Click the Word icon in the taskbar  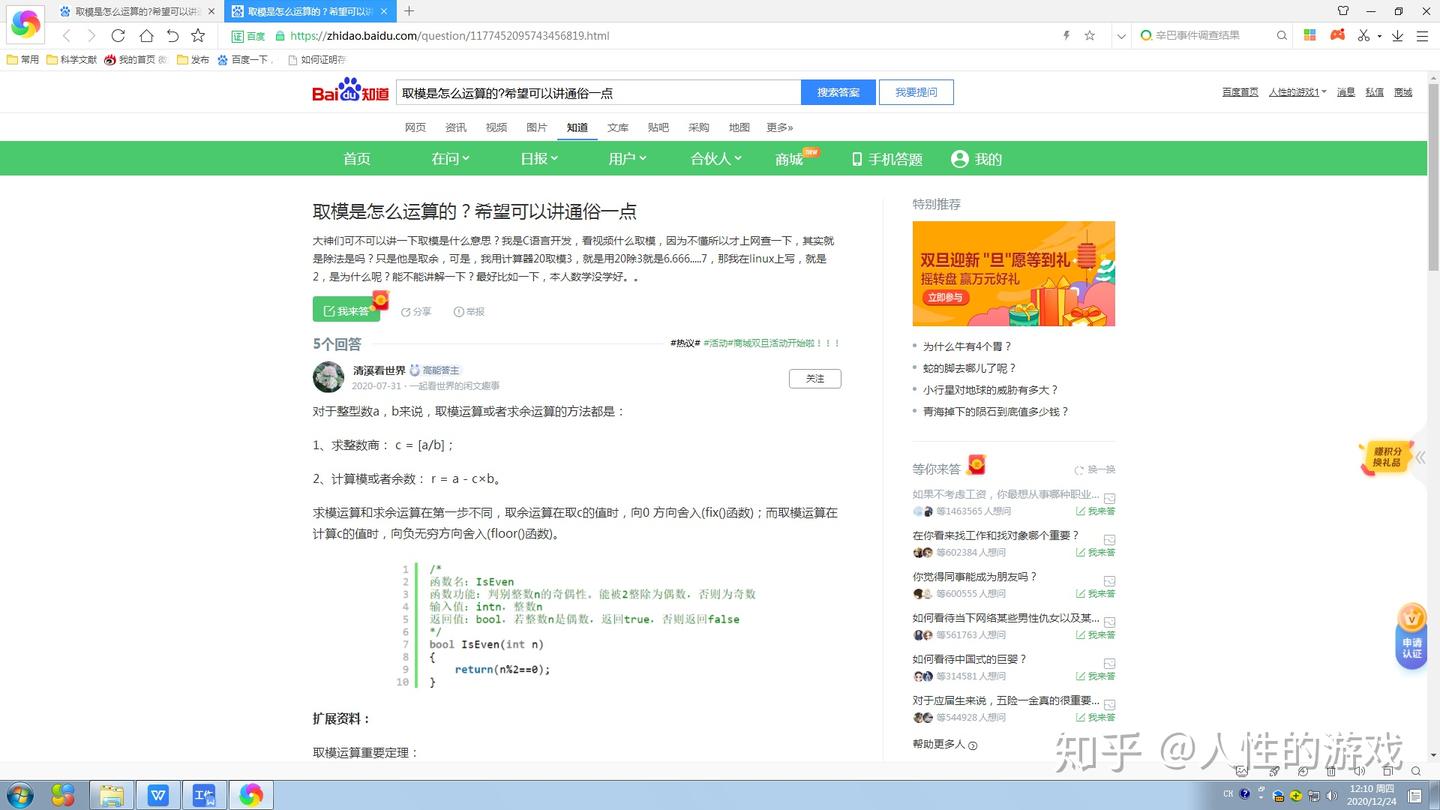157,795
